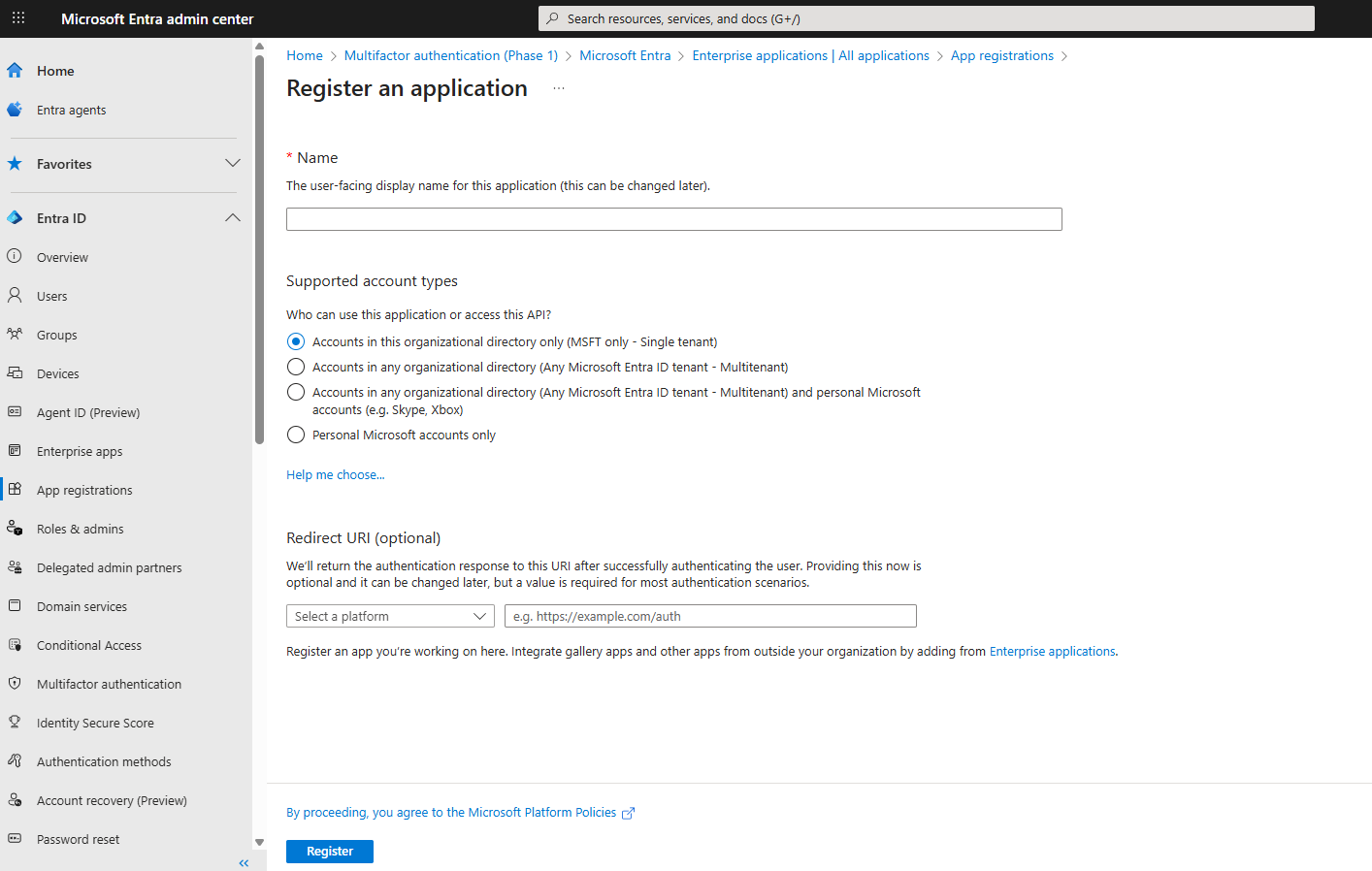Image resolution: width=1372 pixels, height=871 pixels.
Task: Select Multitenant and personal Microsoft accounts
Action: 296,392
